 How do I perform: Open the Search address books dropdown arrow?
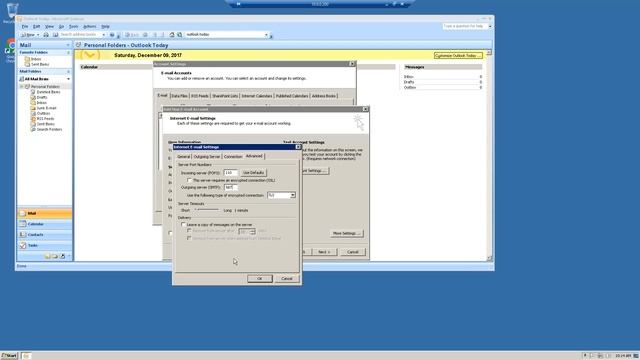coord(104,35)
